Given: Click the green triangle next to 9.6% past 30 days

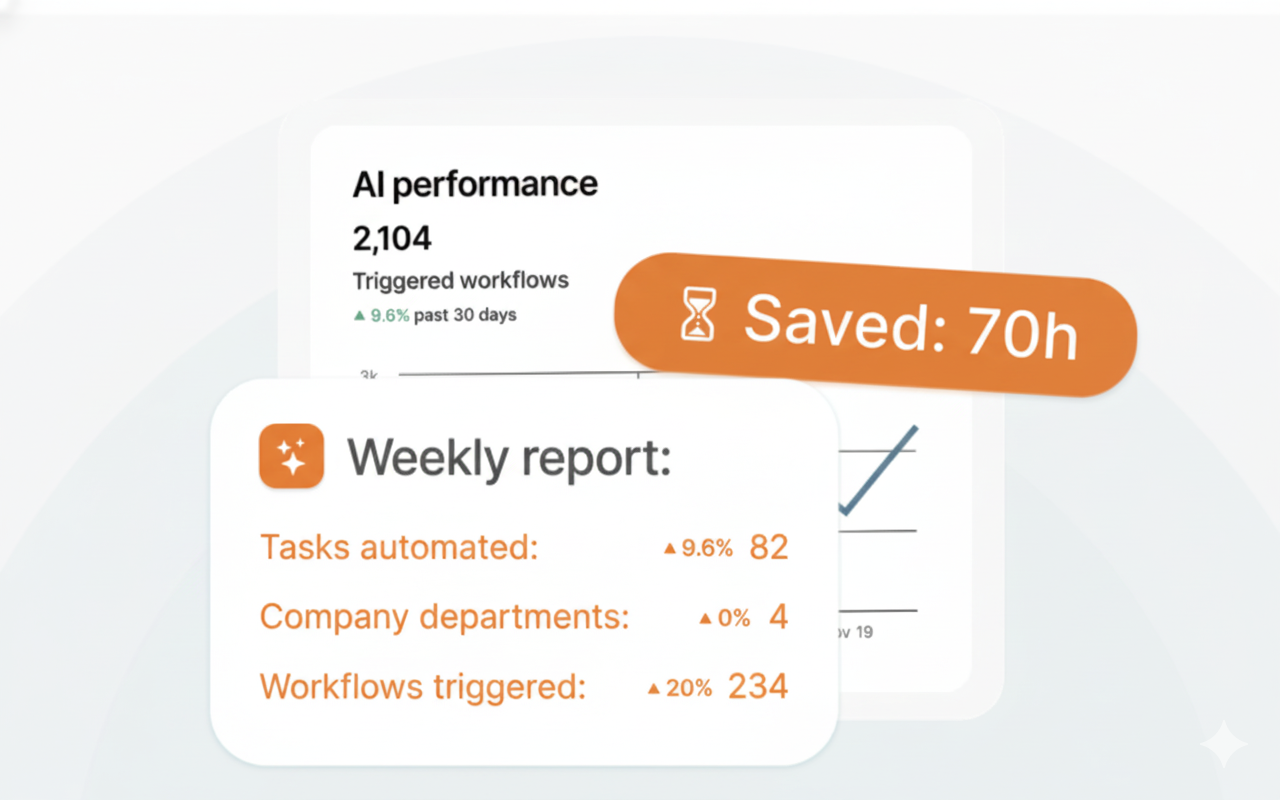Looking at the screenshot, I should (x=359, y=315).
